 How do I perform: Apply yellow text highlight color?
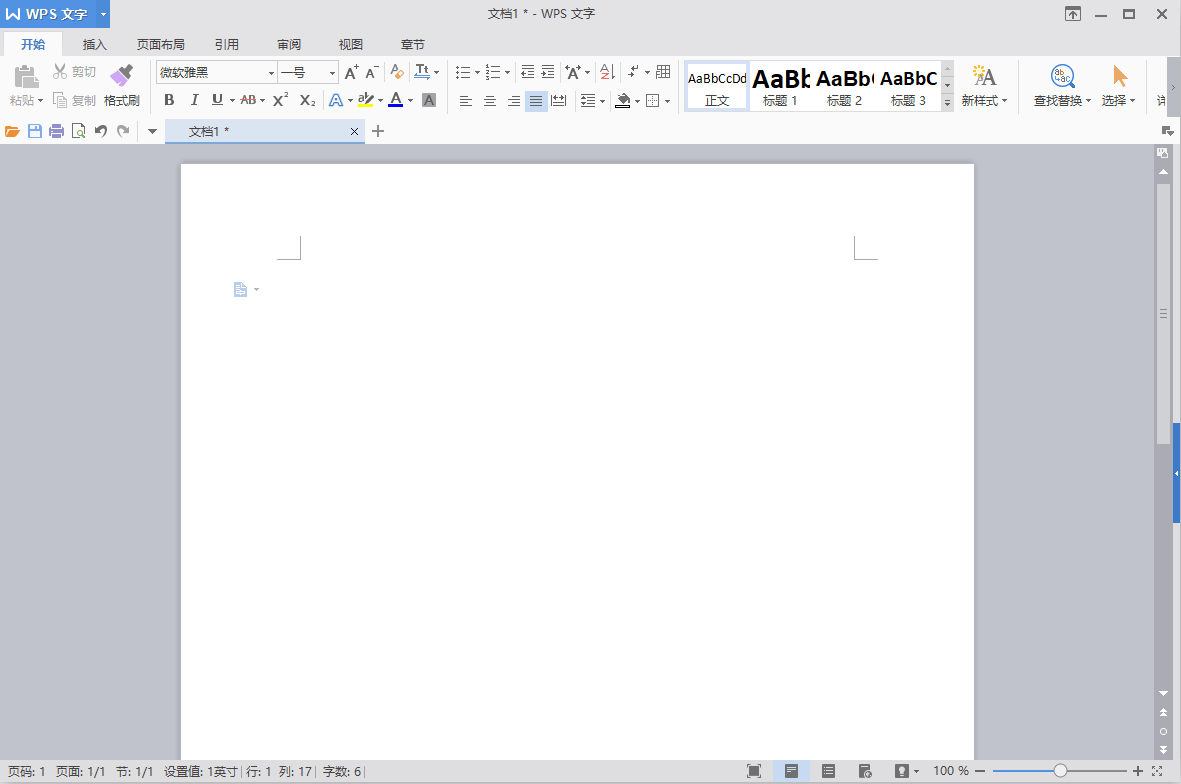pos(366,99)
